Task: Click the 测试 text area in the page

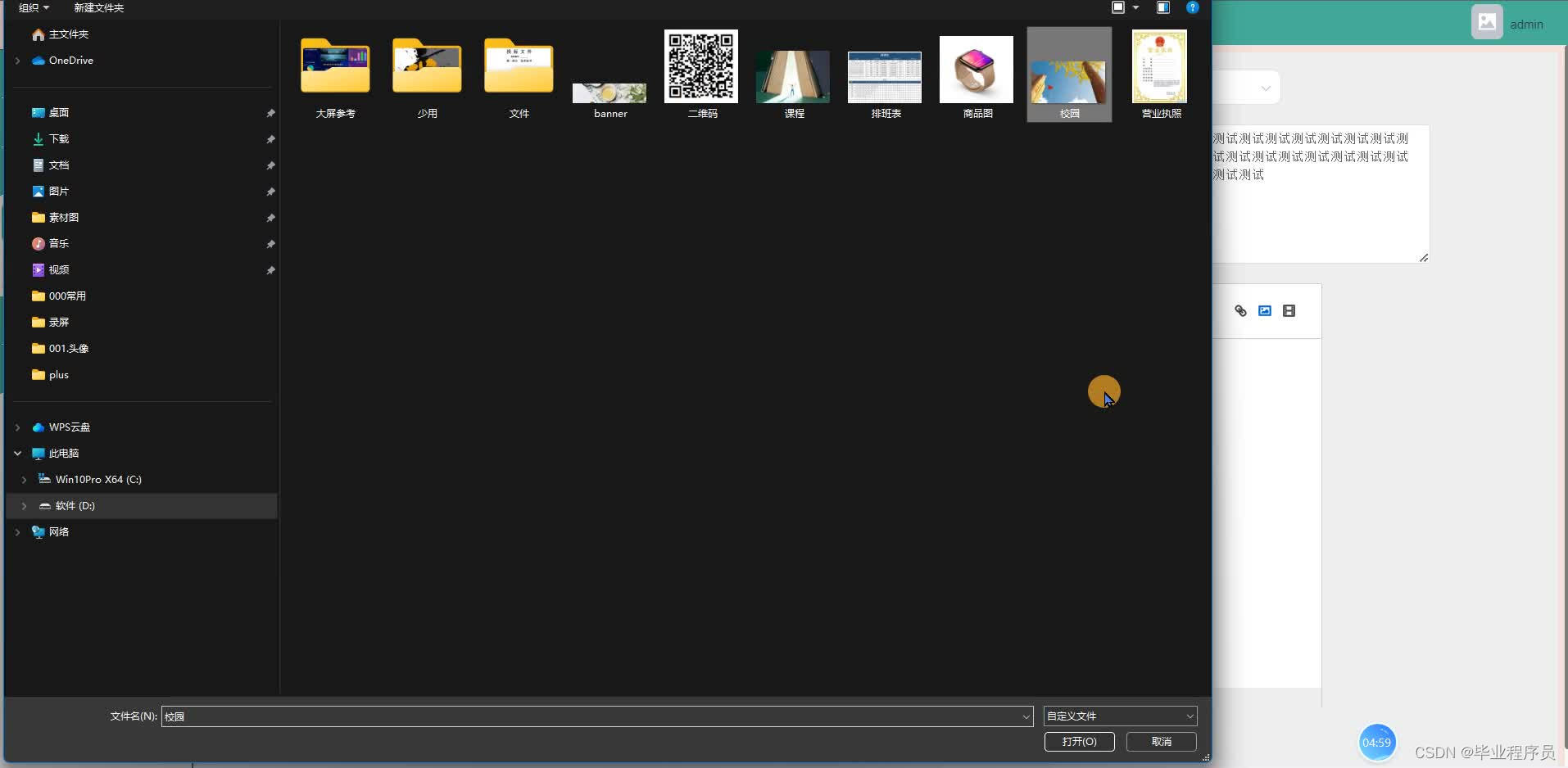Action: (x=1321, y=194)
